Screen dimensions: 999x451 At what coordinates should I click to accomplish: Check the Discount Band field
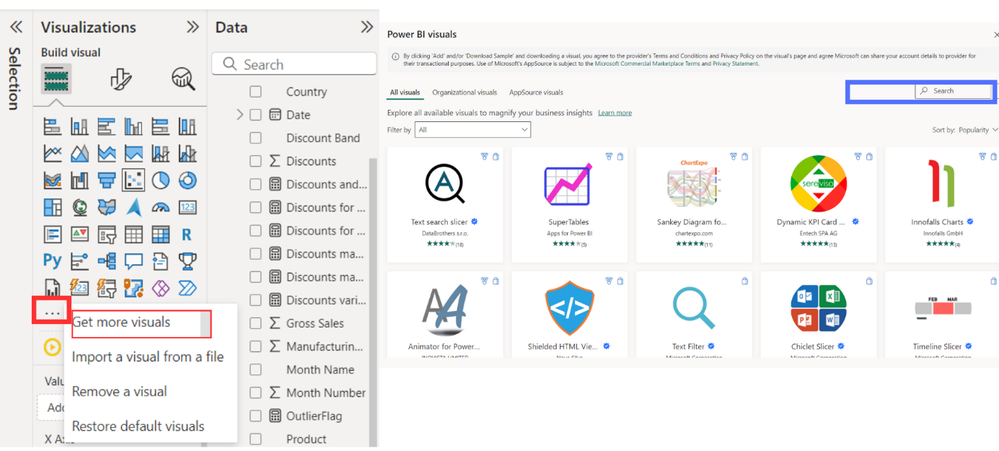tap(255, 138)
